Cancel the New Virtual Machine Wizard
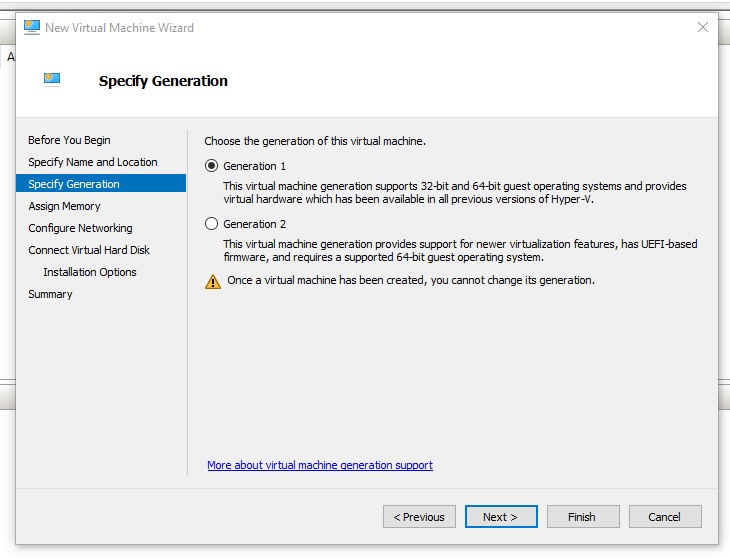The image size is (730, 558). (664, 517)
